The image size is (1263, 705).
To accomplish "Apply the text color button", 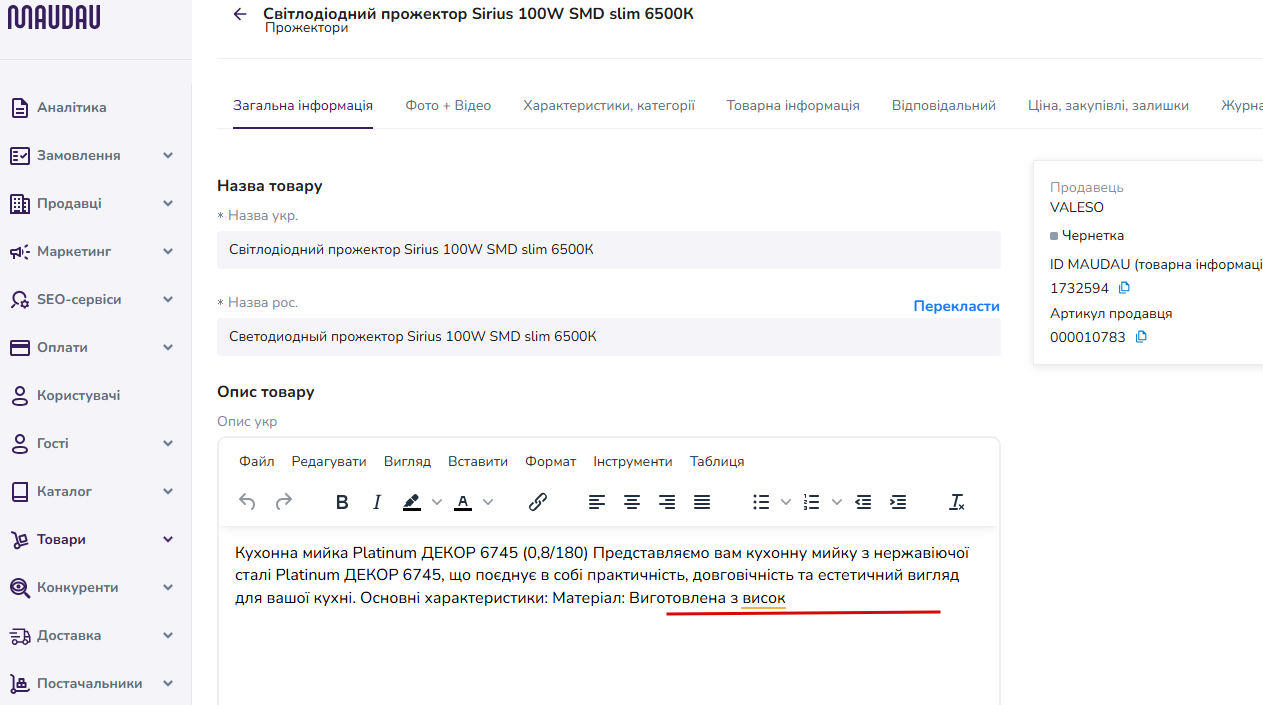I will (463, 502).
